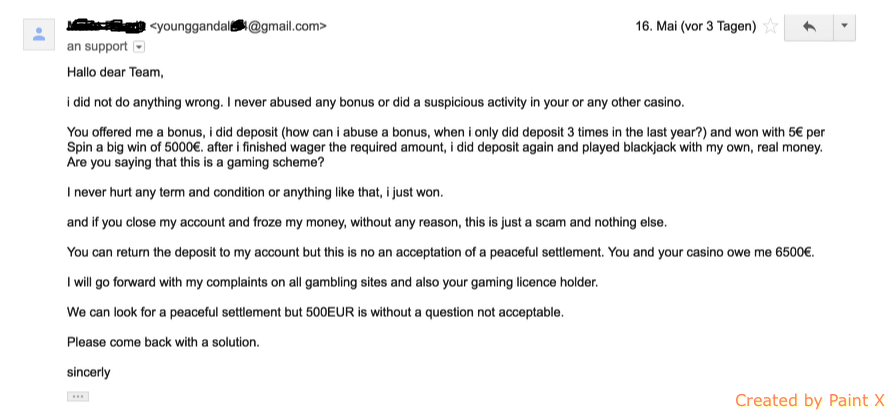Viewport: 890px width, 415px height.
Task: Click the sentence 'this is just a scam'
Action: [367, 223]
